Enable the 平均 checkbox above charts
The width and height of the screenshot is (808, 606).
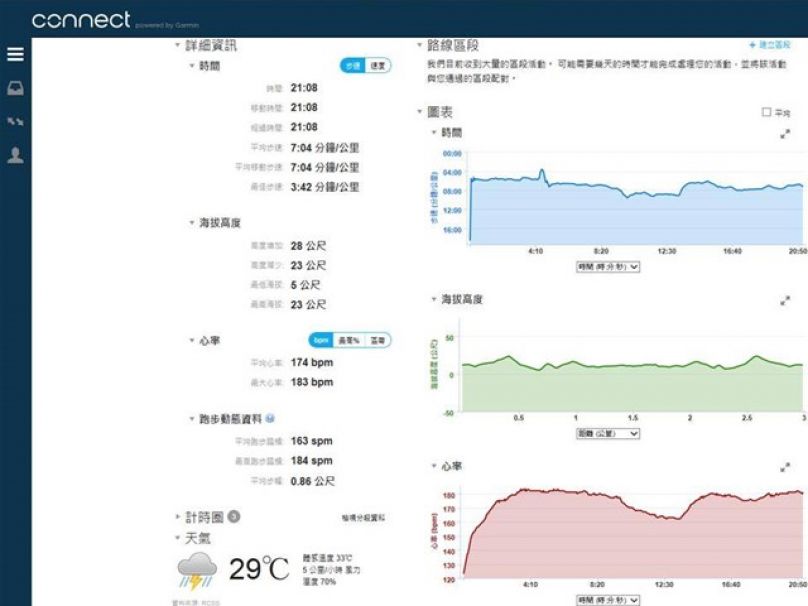767,113
